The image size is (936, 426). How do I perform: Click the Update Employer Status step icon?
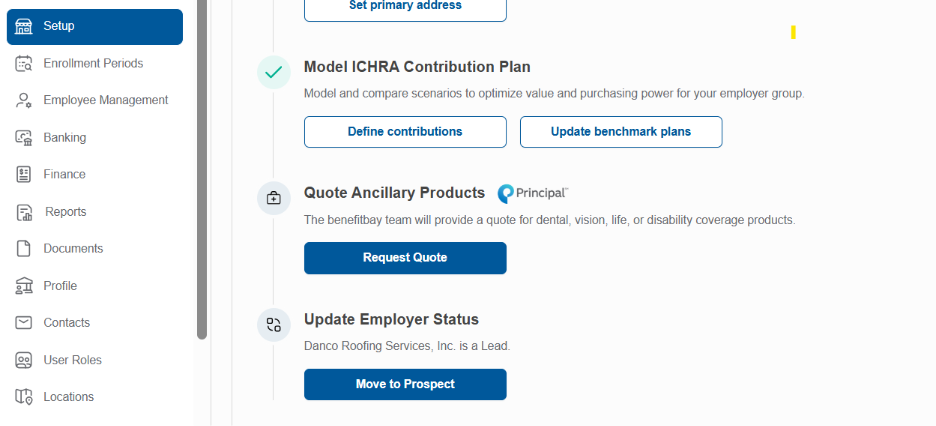[273, 325]
